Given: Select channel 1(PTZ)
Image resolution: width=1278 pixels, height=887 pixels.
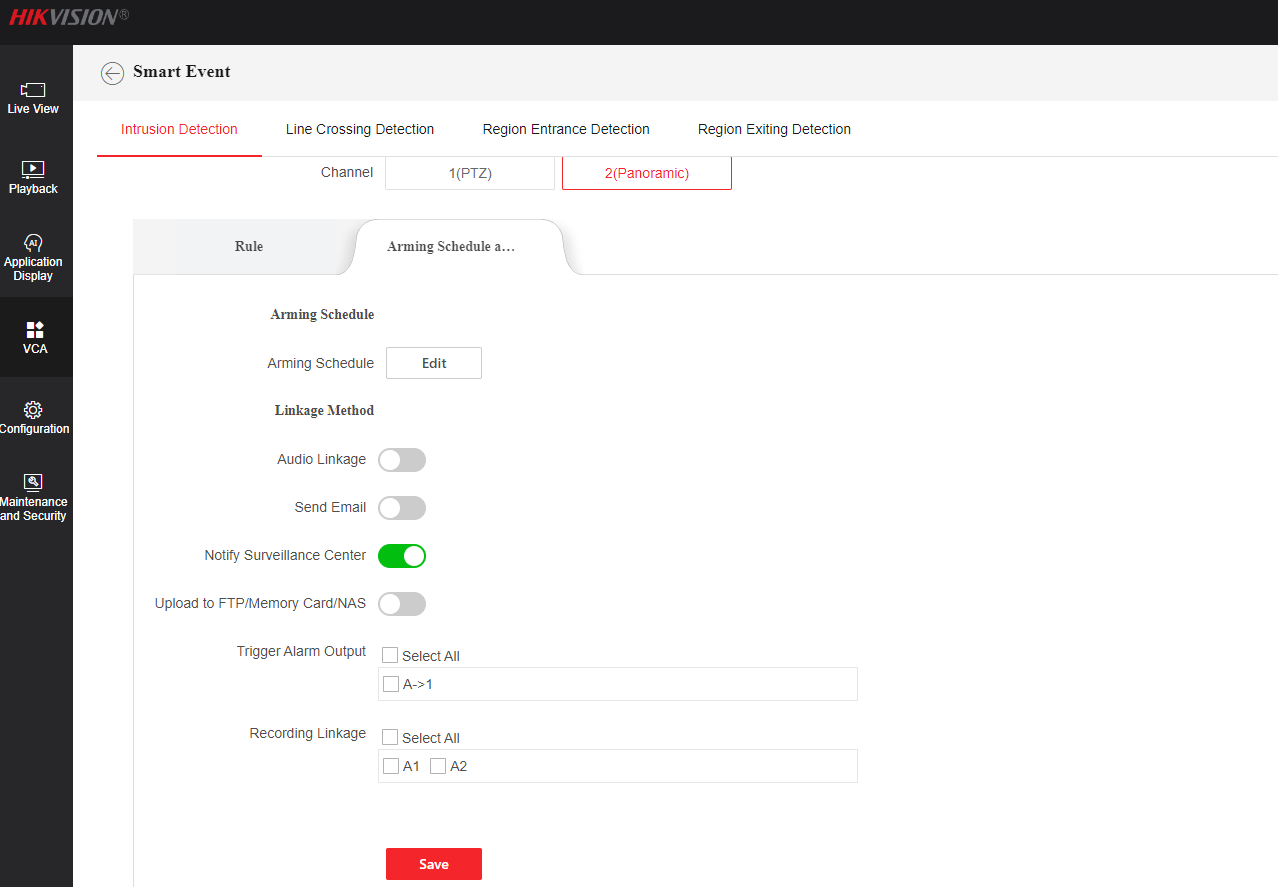Looking at the screenshot, I should point(470,173).
